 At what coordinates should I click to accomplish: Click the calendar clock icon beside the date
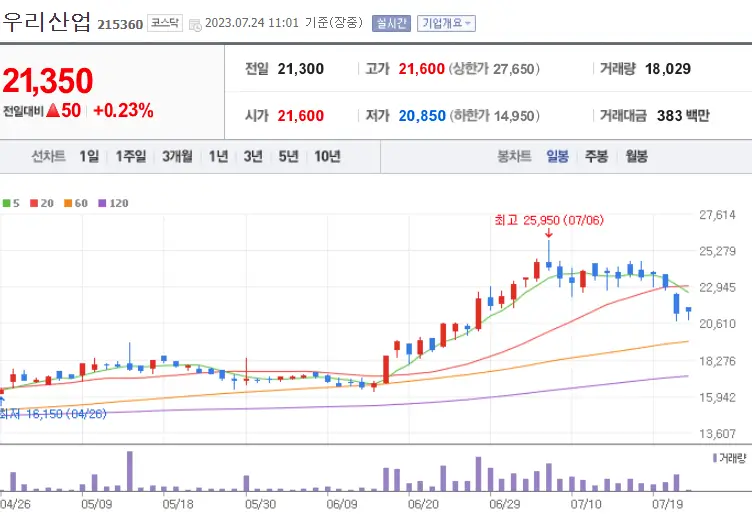click(195, 24)
